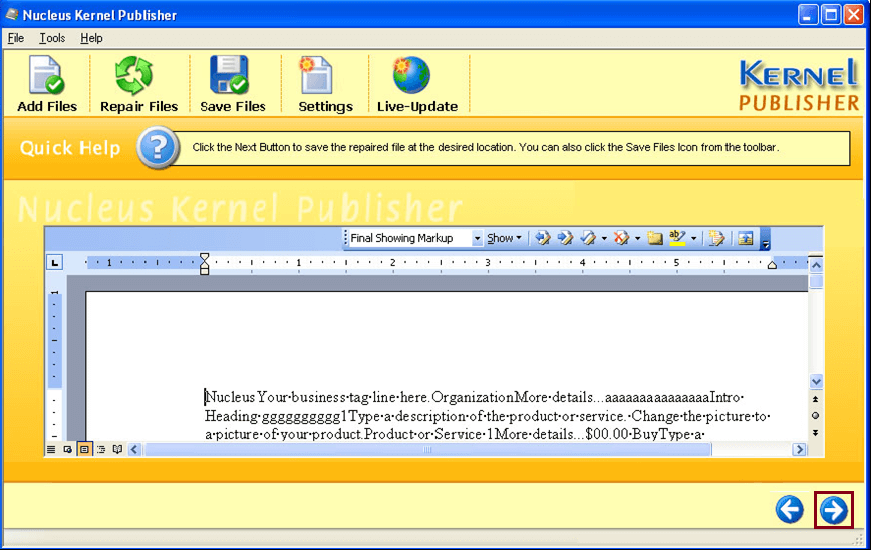Click the Select Browse Object circle button
Viewport: 871px width, 550px height.
click(x=815, y=416)
